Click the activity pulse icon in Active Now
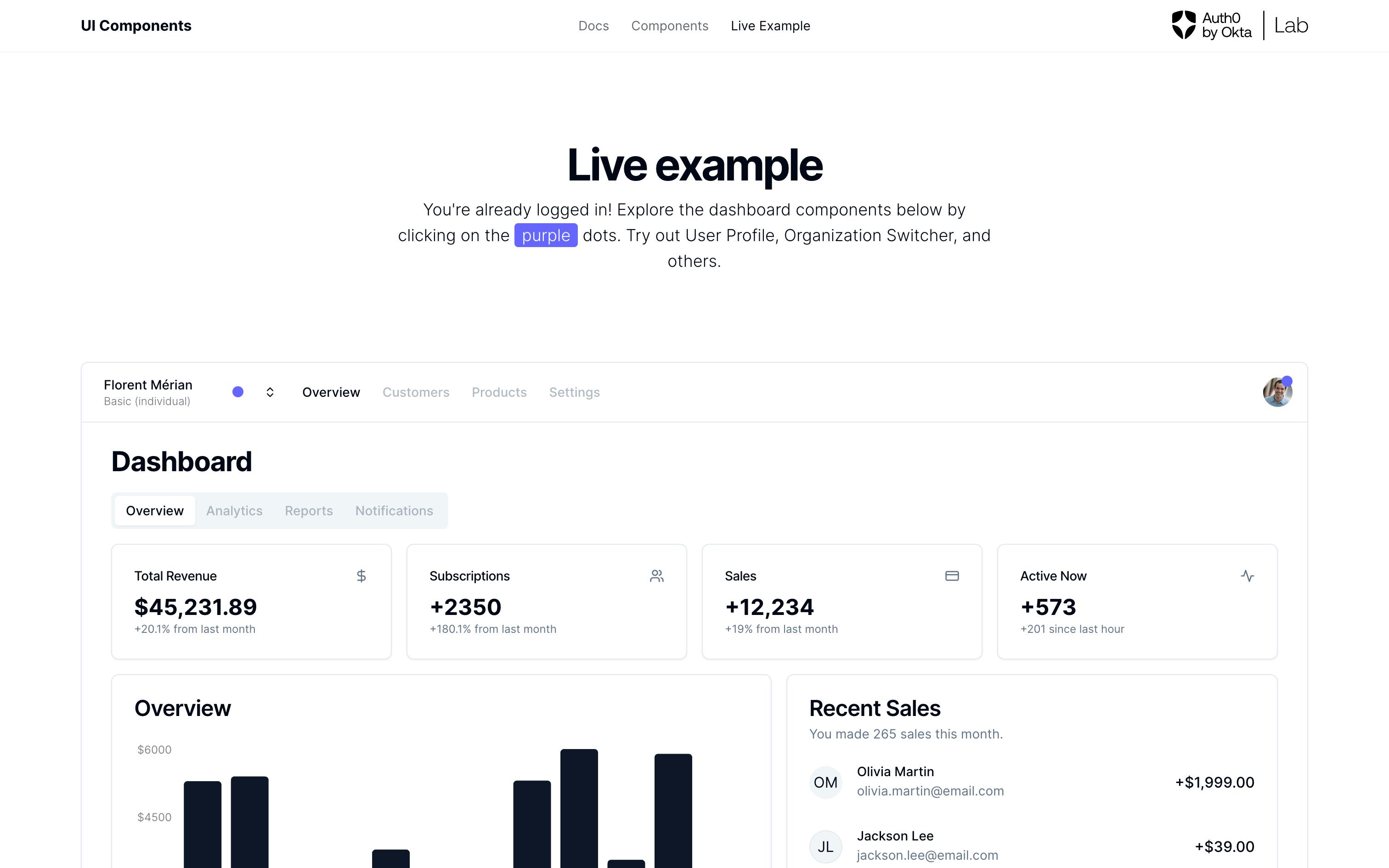Viewport: 1389px width, 868px height. [1247, 576]
